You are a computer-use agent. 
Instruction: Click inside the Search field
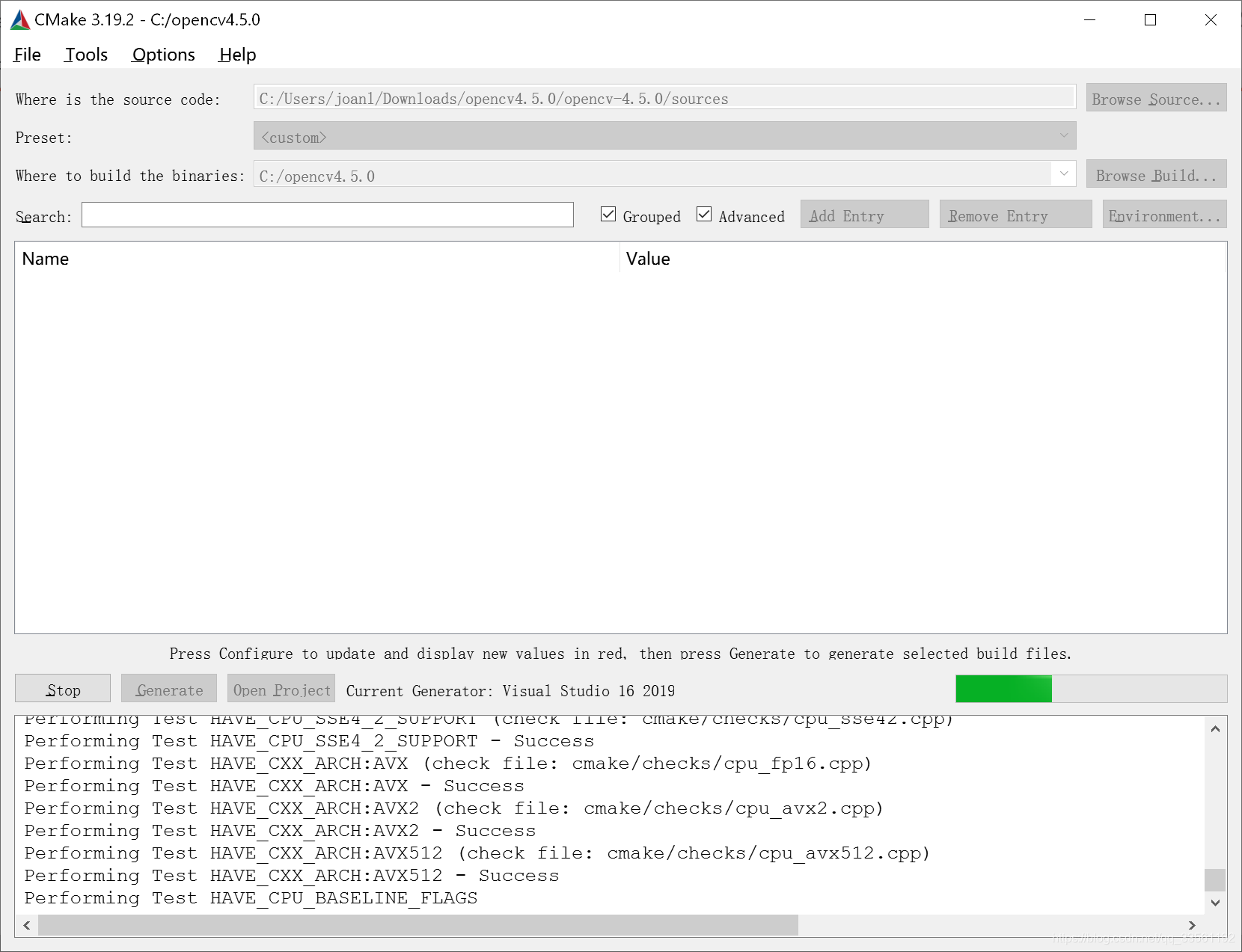coord(328,215)
